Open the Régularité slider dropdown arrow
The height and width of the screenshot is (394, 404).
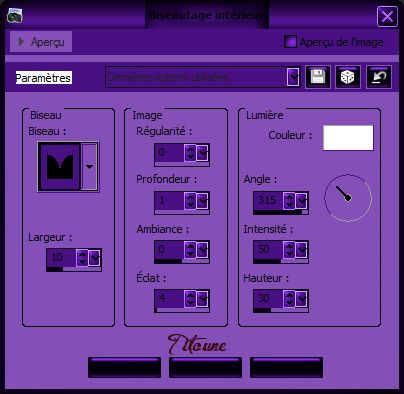point(202,153)
